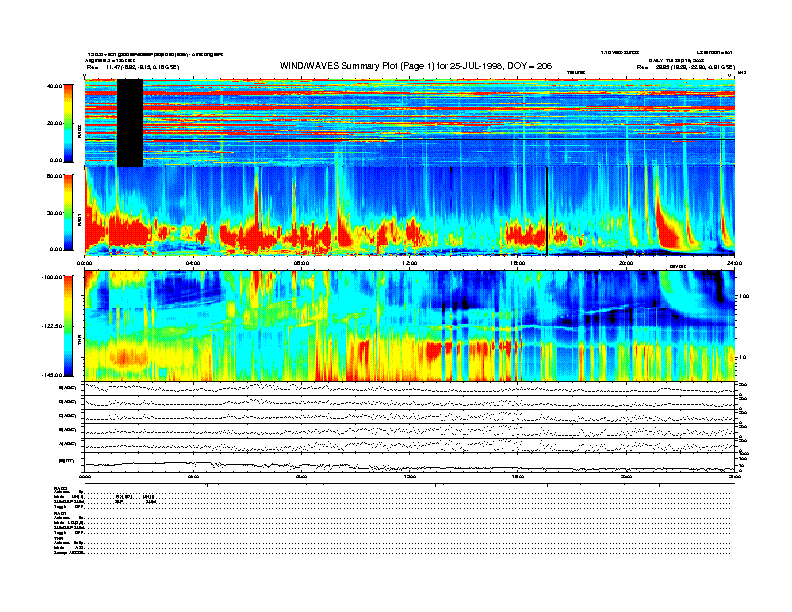Click the 24:00 tick label under middle spectrogram
This screenshot has height=612, width=792.
pyautogui.click(x=734, y=263)
